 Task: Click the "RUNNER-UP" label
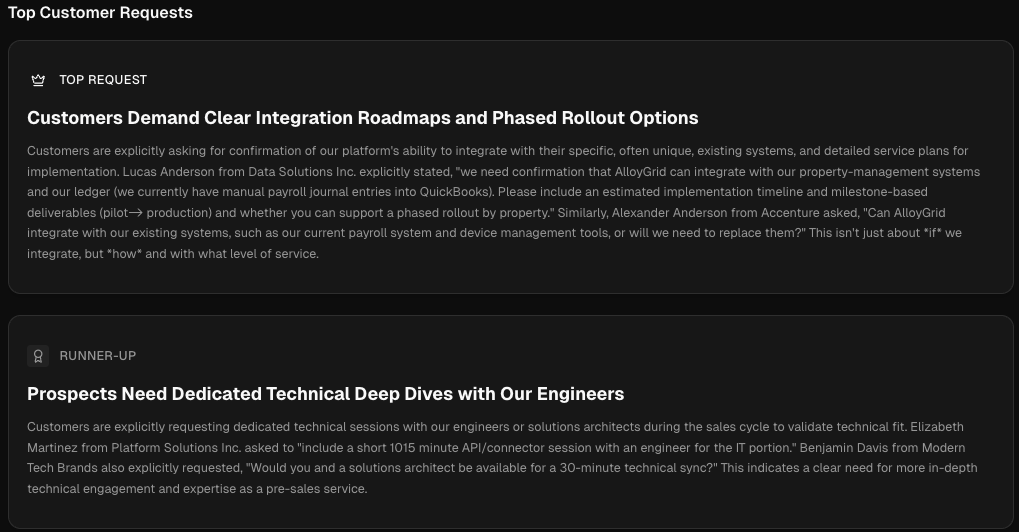click(98, 356)
